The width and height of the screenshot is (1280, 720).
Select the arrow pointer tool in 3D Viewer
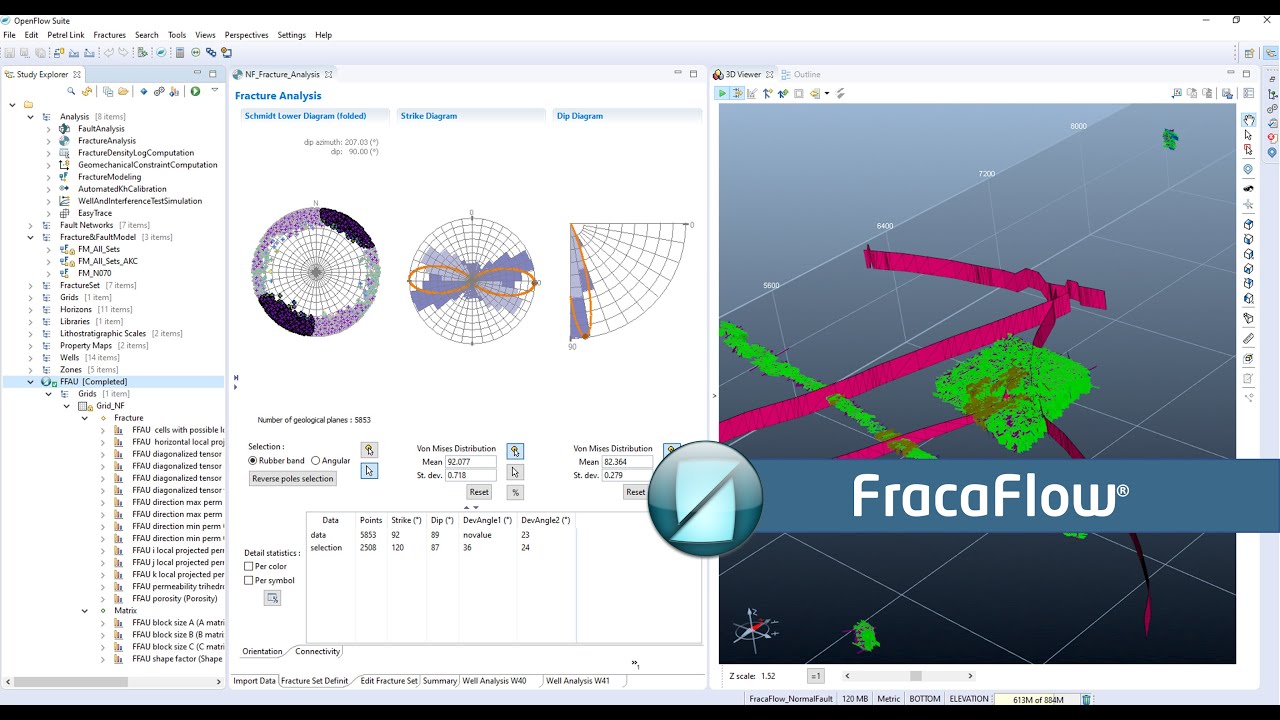coord(1248,135)
